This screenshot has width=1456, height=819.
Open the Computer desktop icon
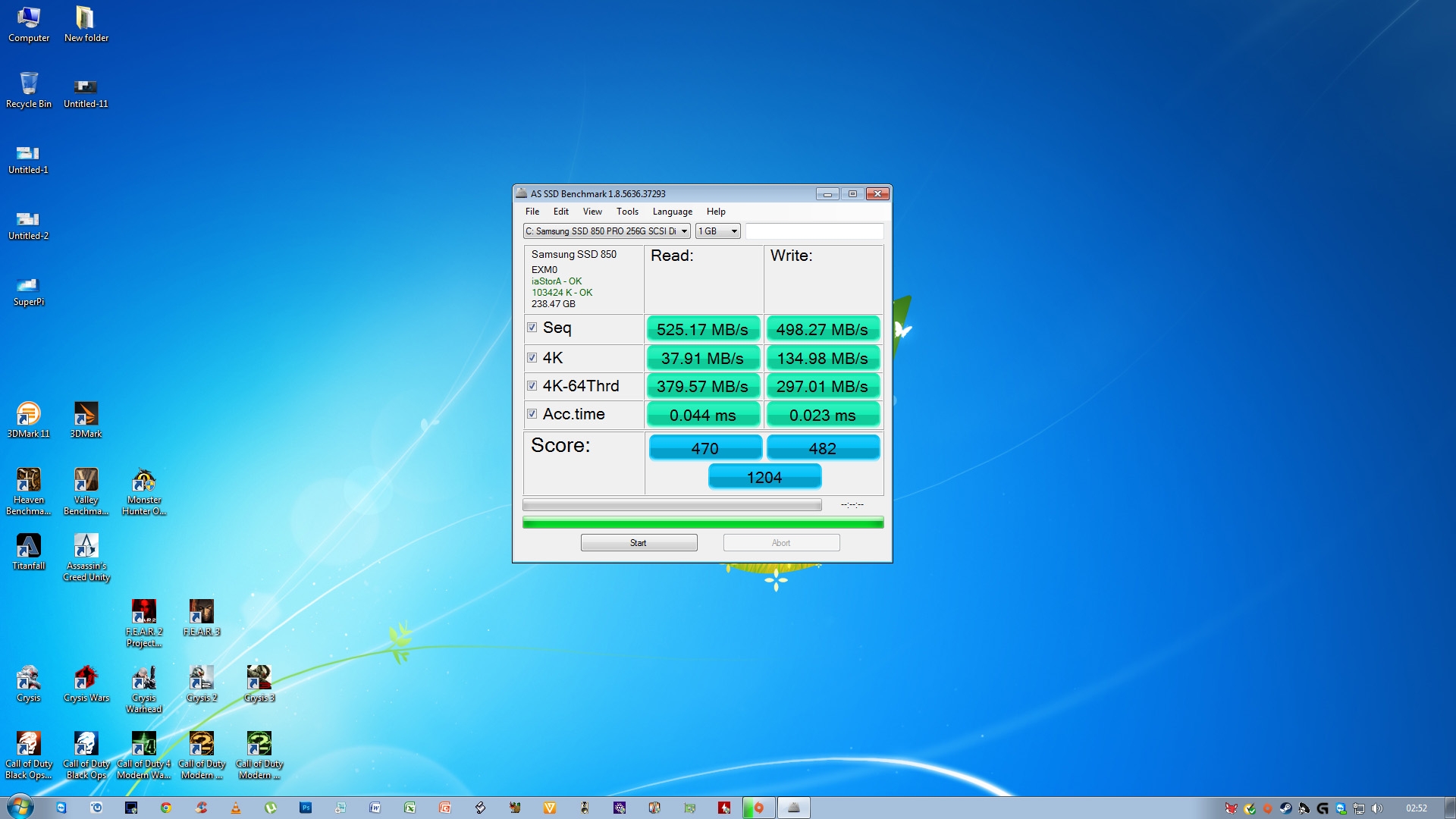(29, 24)
